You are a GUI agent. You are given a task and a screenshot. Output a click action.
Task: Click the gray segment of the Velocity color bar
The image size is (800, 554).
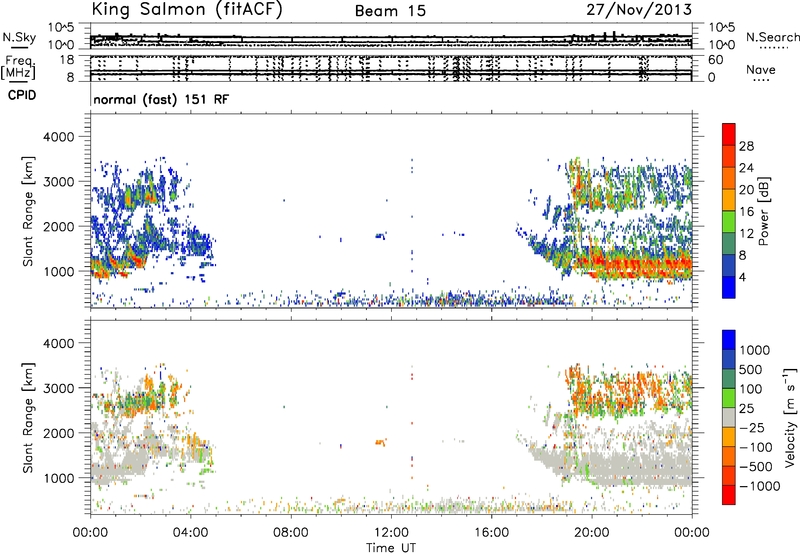pos(729,417)
